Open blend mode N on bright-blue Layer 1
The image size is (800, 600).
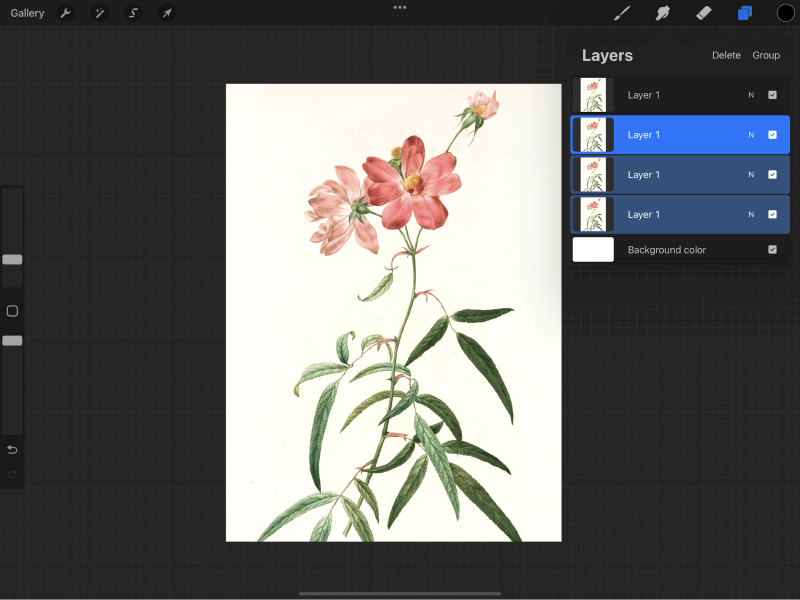tap(751, 135)
